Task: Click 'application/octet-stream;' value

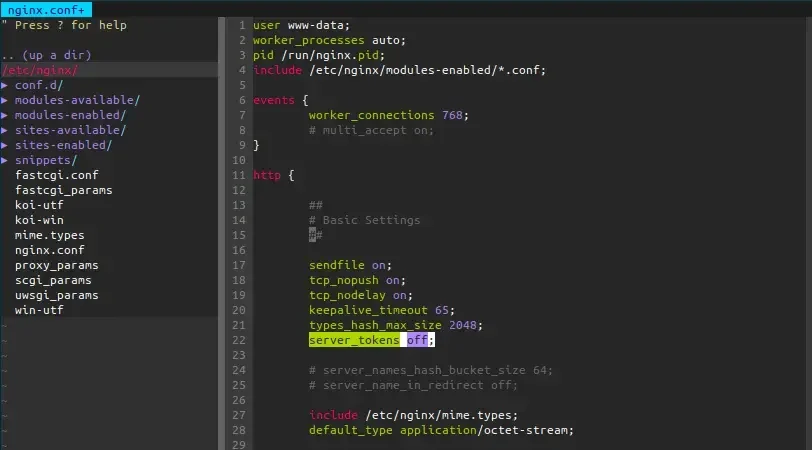Action: (x=487, y=430)
